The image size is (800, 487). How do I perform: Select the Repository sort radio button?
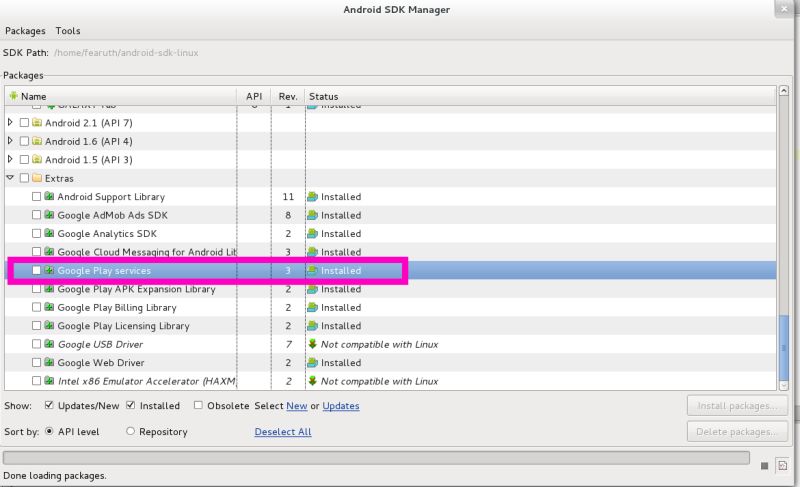pyautogui.click(x=131, y=431)
